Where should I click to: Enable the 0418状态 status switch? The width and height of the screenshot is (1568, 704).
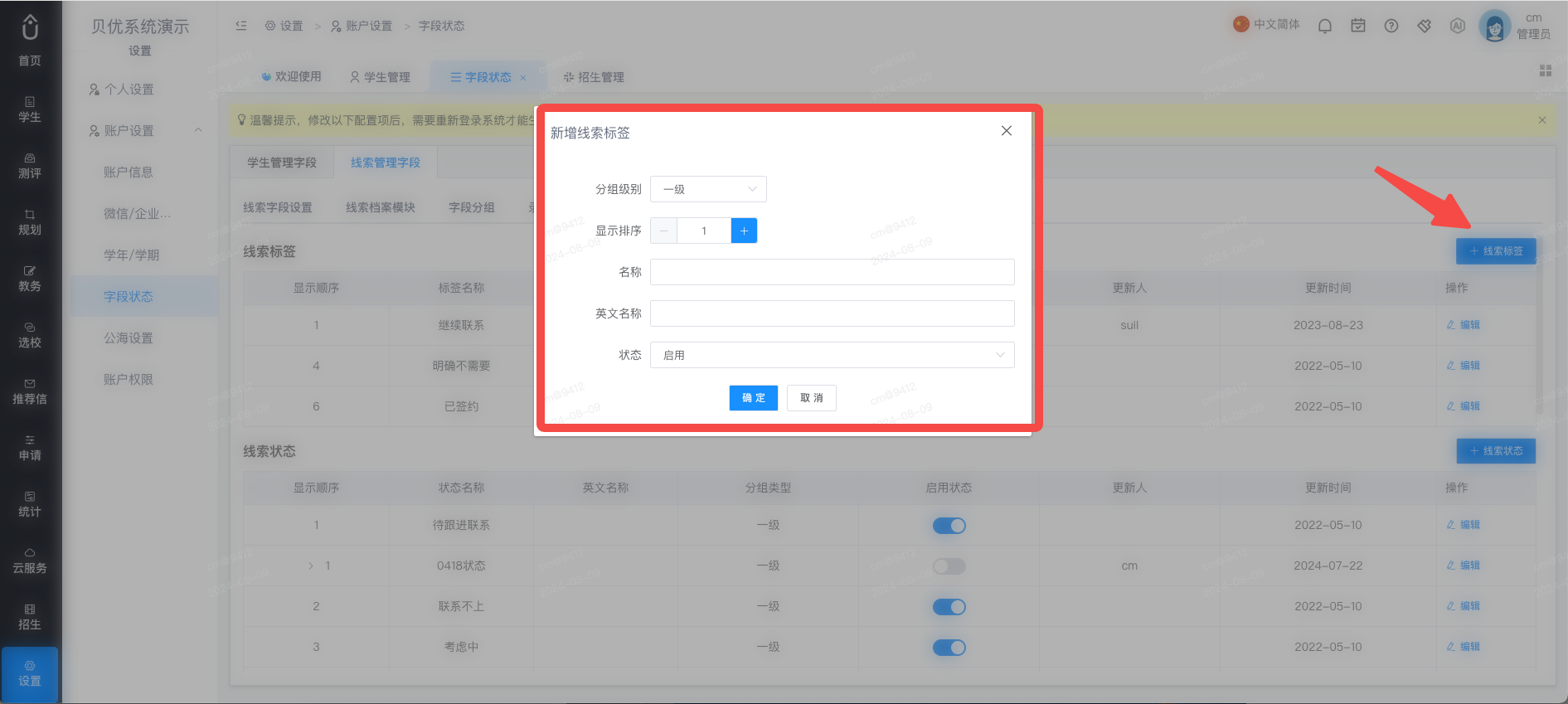(x=949, y=566)
